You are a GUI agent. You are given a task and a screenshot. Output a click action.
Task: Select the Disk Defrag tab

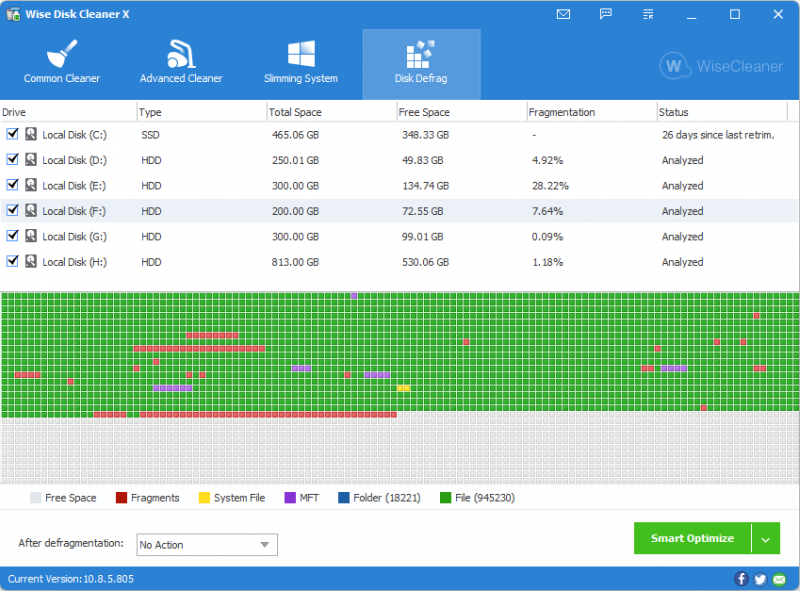pyautogui.click(x=421, y=64)
